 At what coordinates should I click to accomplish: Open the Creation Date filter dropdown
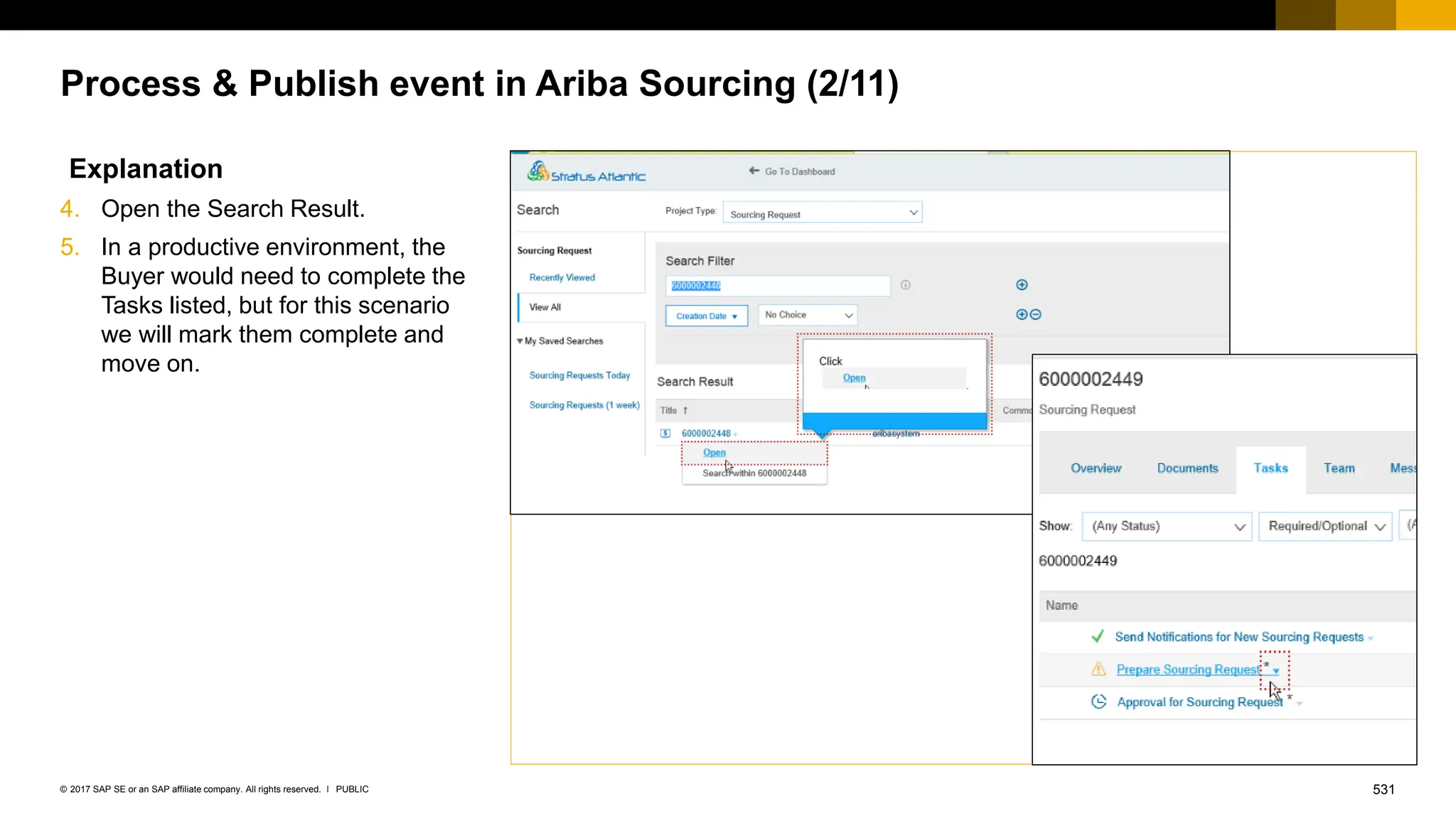(707, 316)
